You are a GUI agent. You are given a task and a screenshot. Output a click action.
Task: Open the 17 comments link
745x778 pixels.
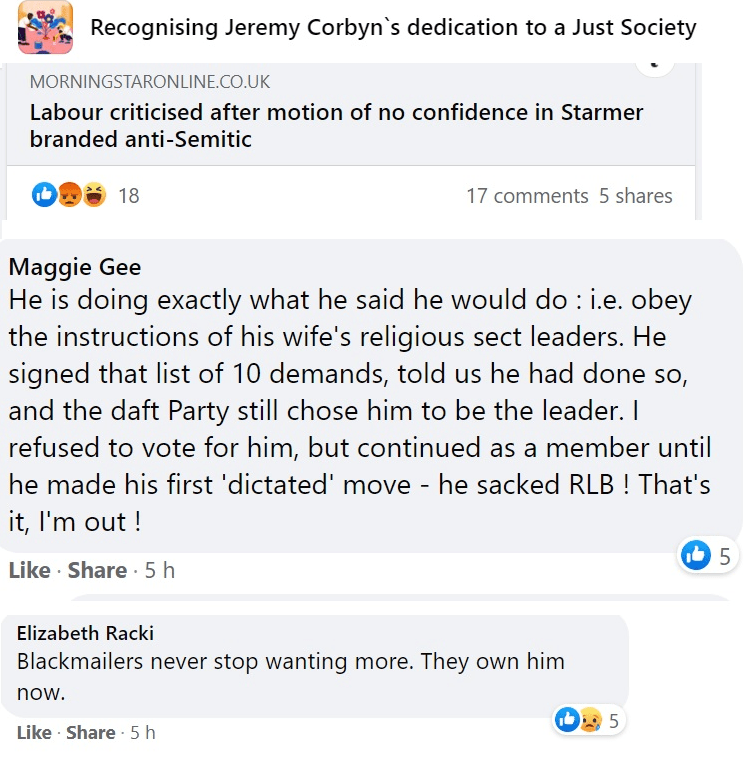pyautogui.click(x=527, y=196)
